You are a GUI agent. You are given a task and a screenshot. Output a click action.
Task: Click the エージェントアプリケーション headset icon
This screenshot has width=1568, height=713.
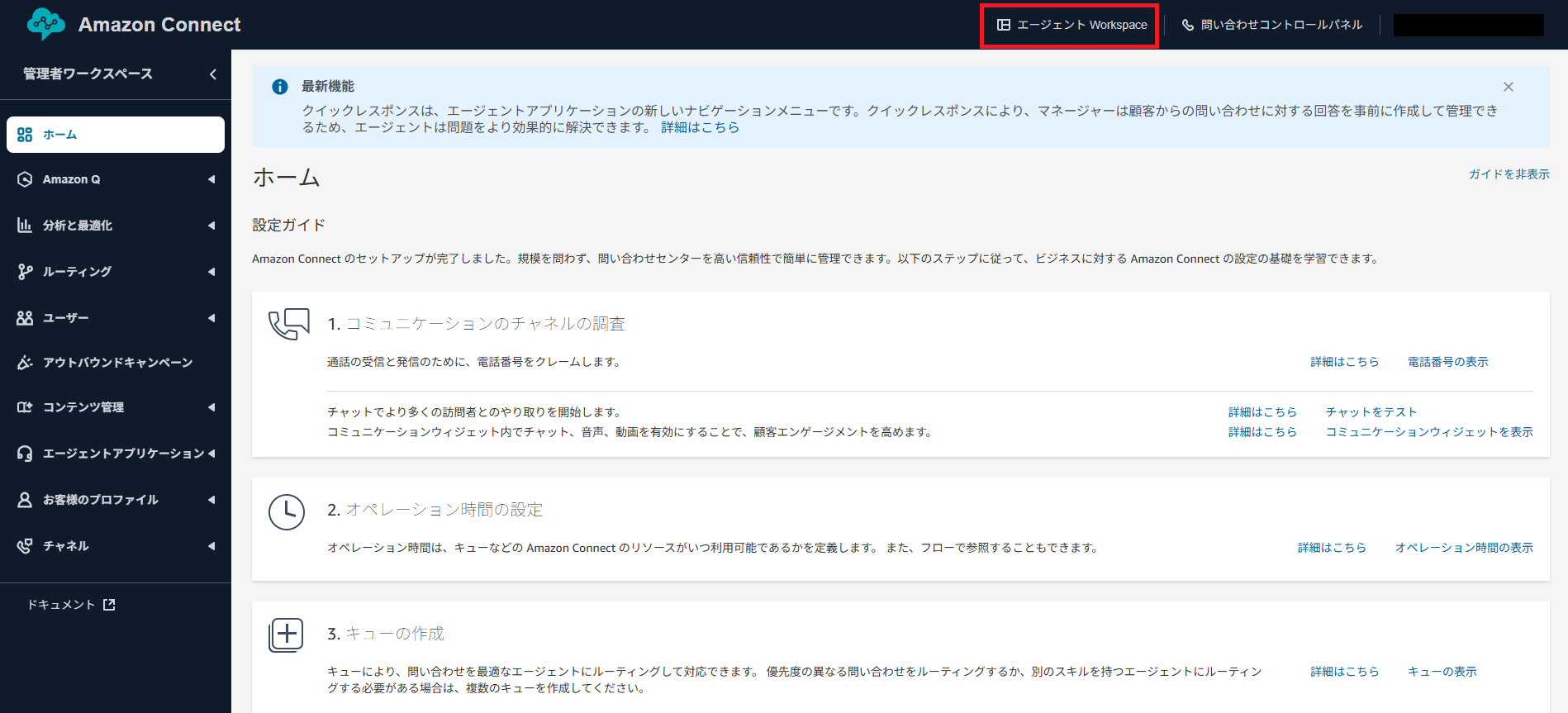[x=25, y=454]
